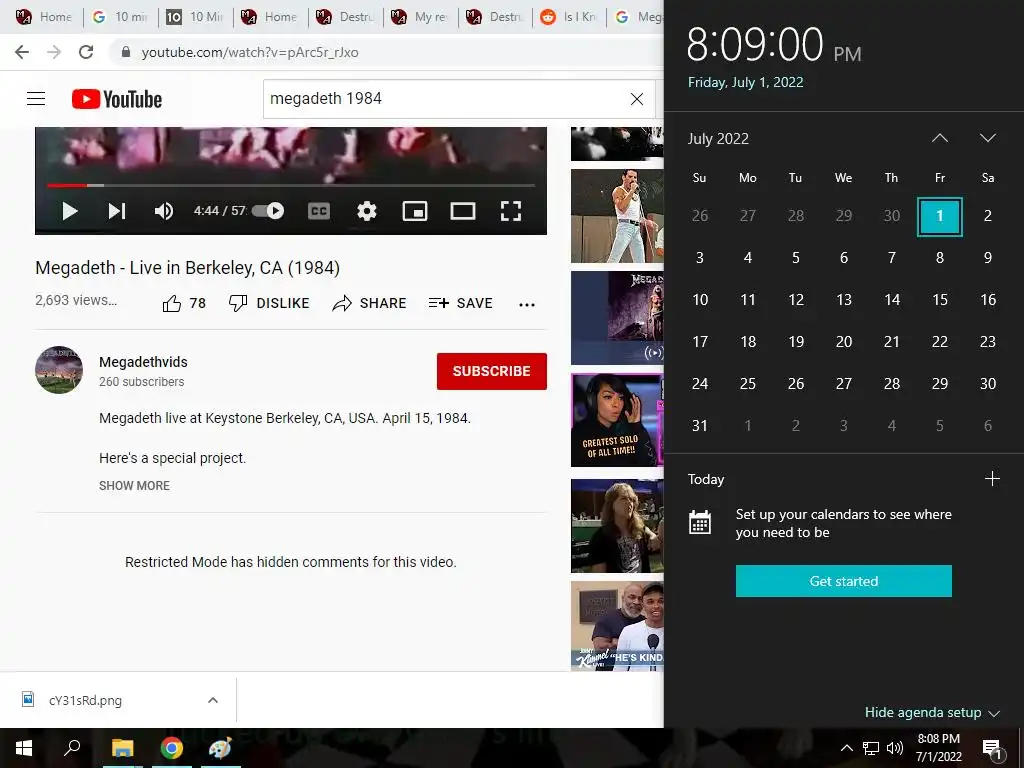Enter fullscreen video mode

coord(511,211)
